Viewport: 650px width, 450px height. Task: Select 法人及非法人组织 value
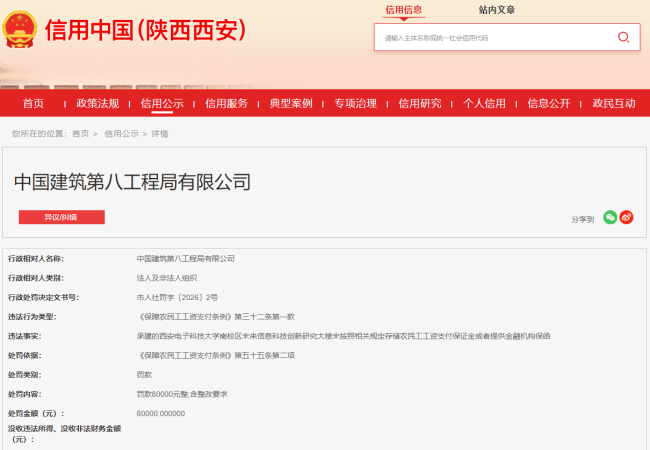167,278
